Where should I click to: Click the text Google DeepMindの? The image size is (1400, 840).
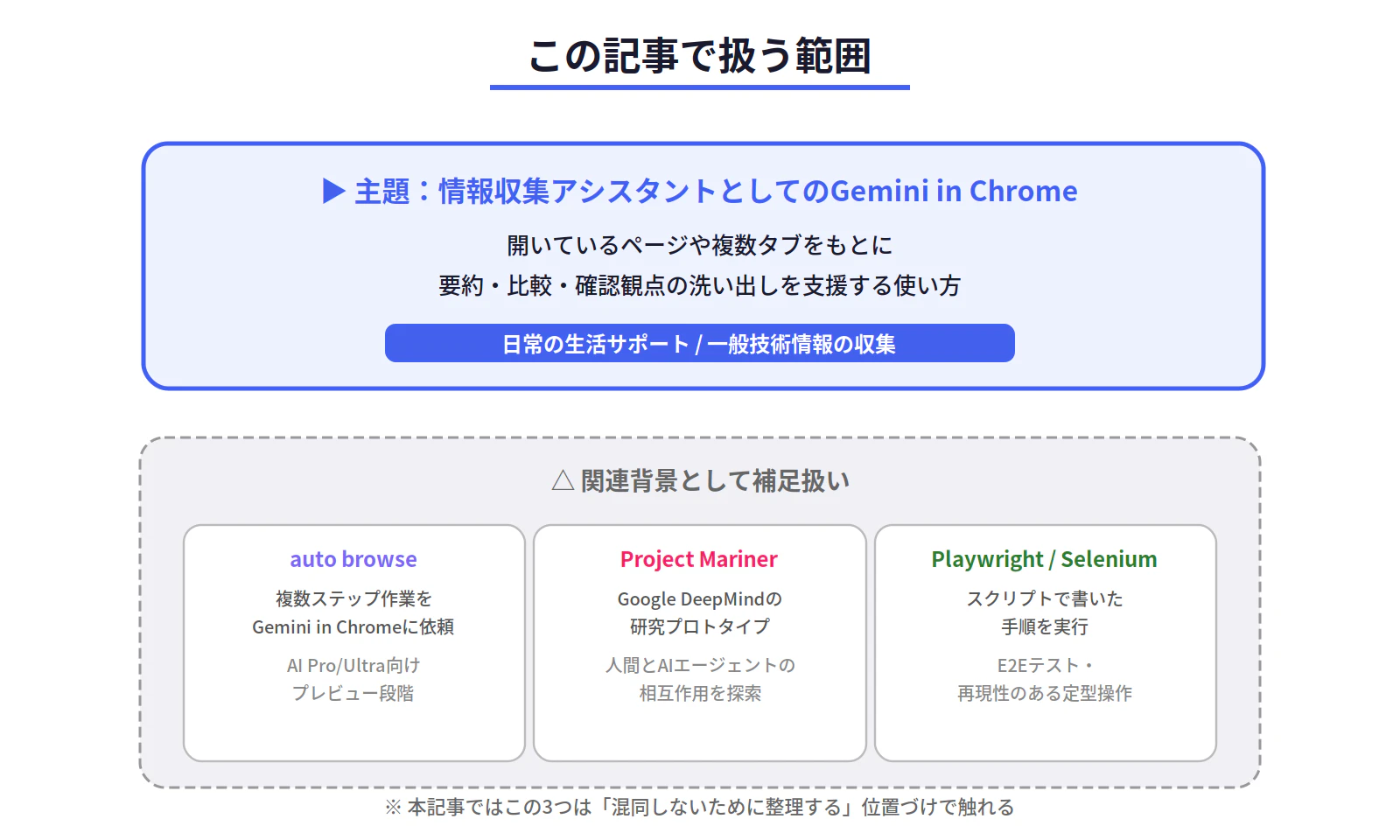coord(700,598)
